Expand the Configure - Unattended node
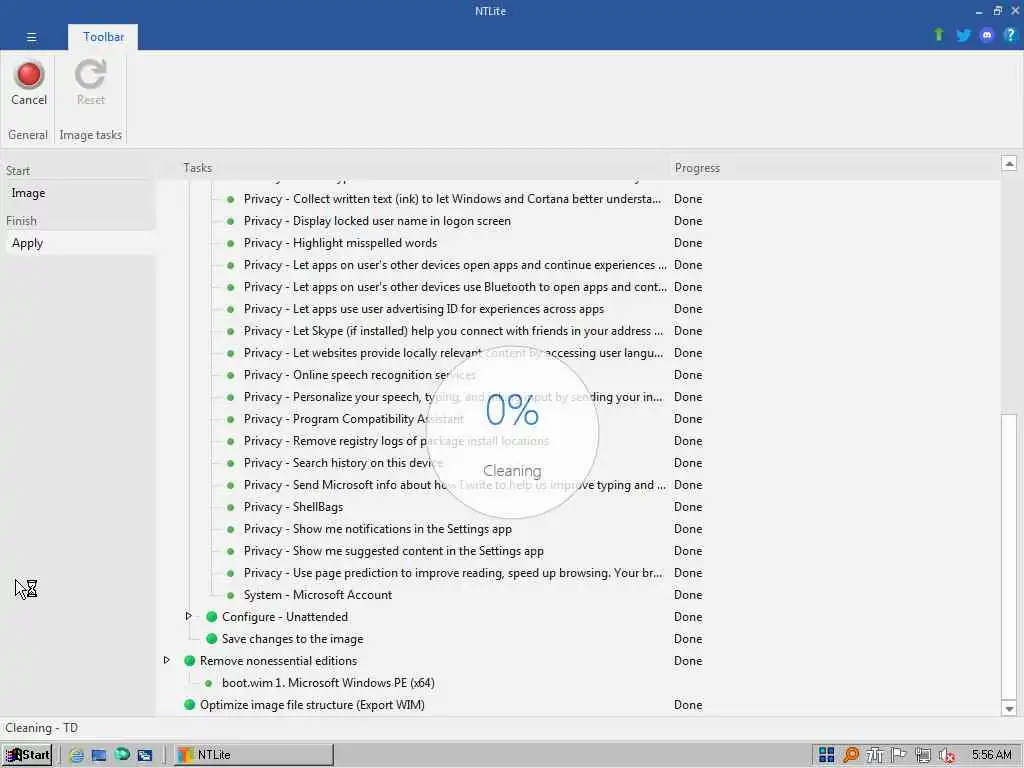The width and height of the screenshot is (1024, 768). [189, 616]
